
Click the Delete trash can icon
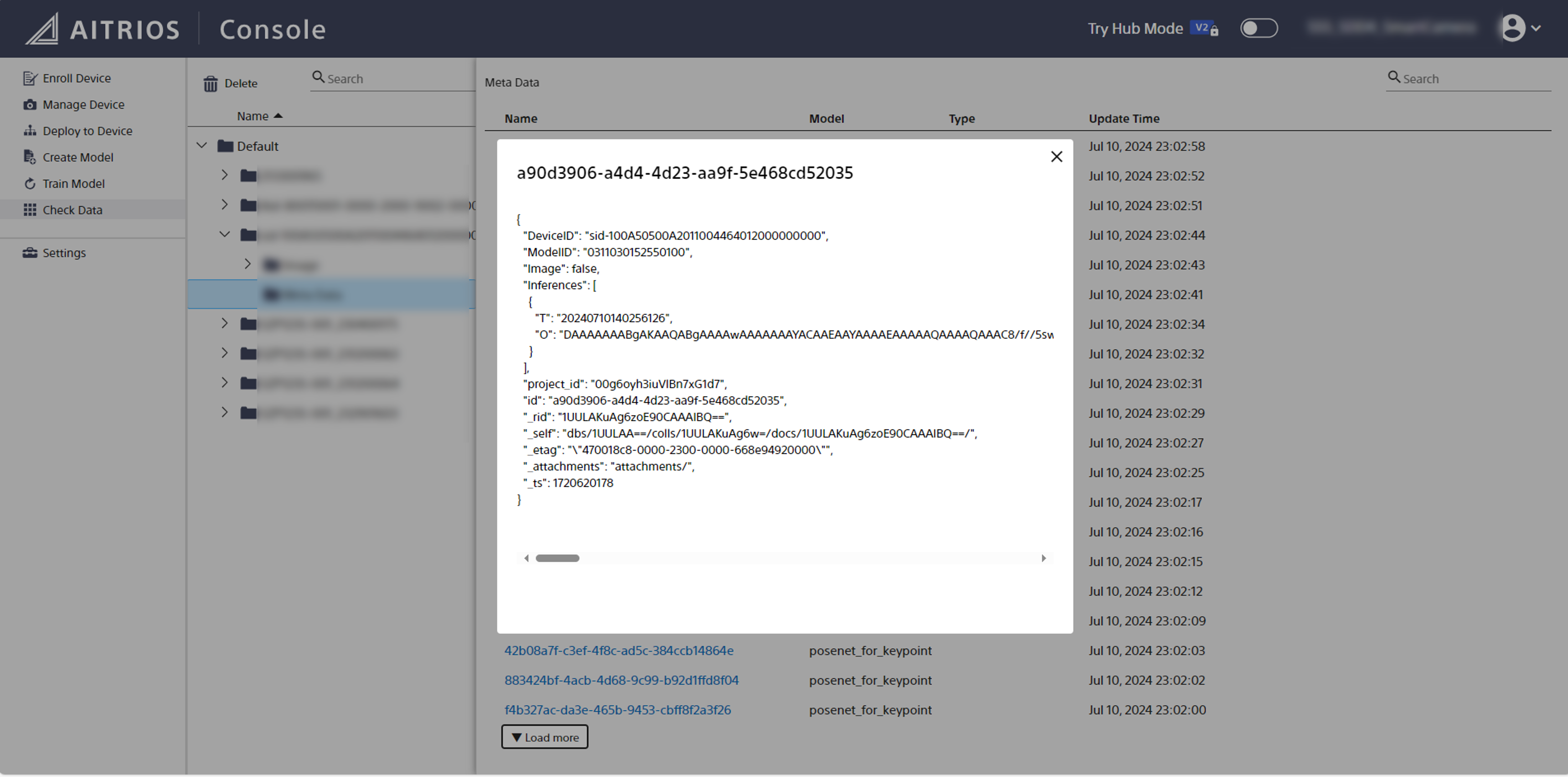[211, 83]
